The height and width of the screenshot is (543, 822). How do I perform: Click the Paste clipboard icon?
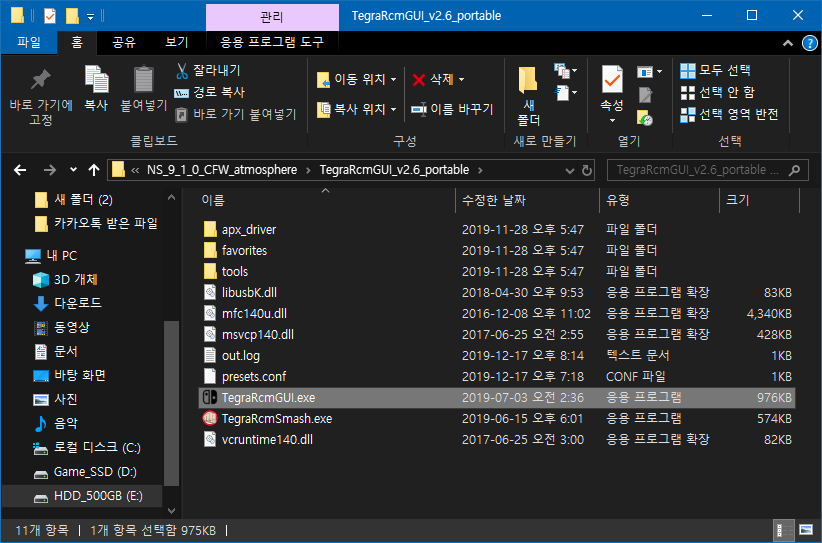(143, 80)
